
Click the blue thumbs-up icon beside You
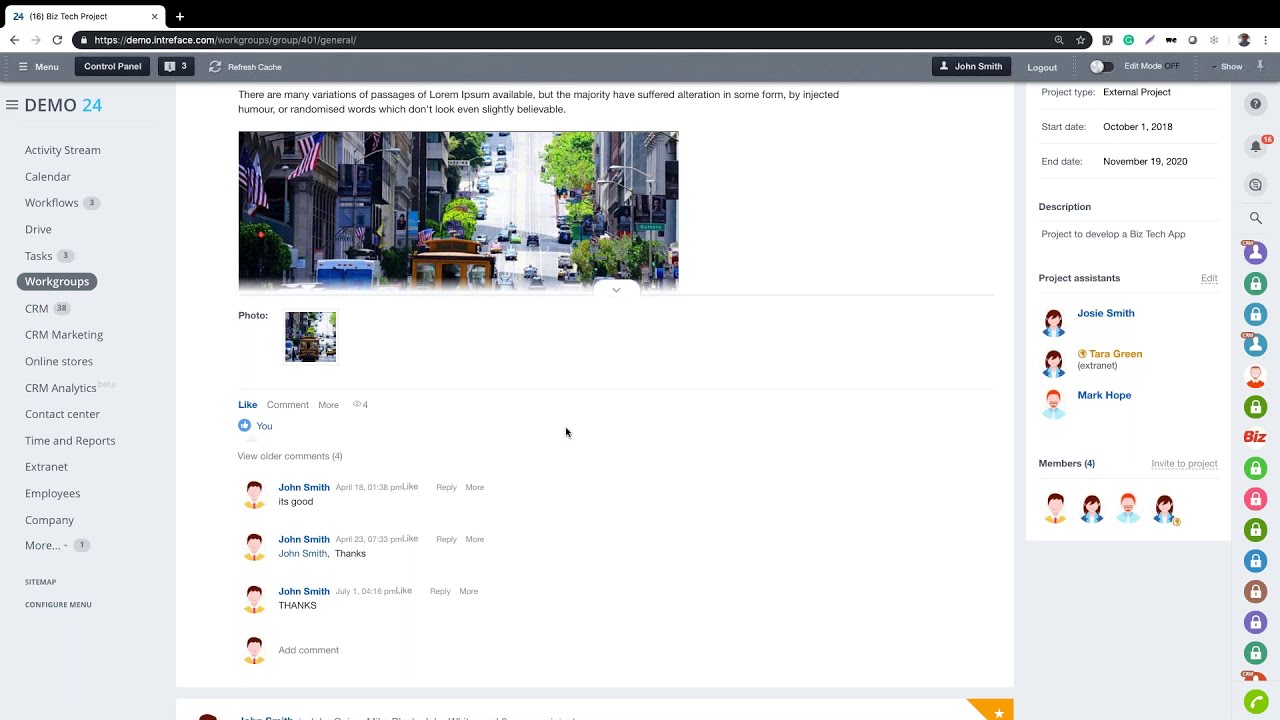point(244,426)
